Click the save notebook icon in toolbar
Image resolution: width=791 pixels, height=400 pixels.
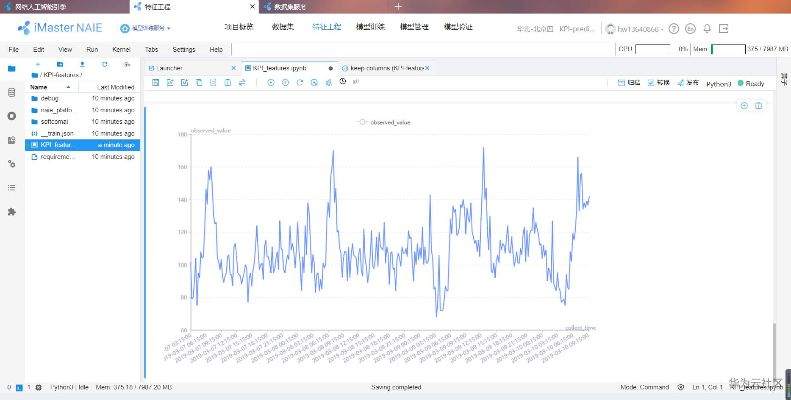pos(156,82)
